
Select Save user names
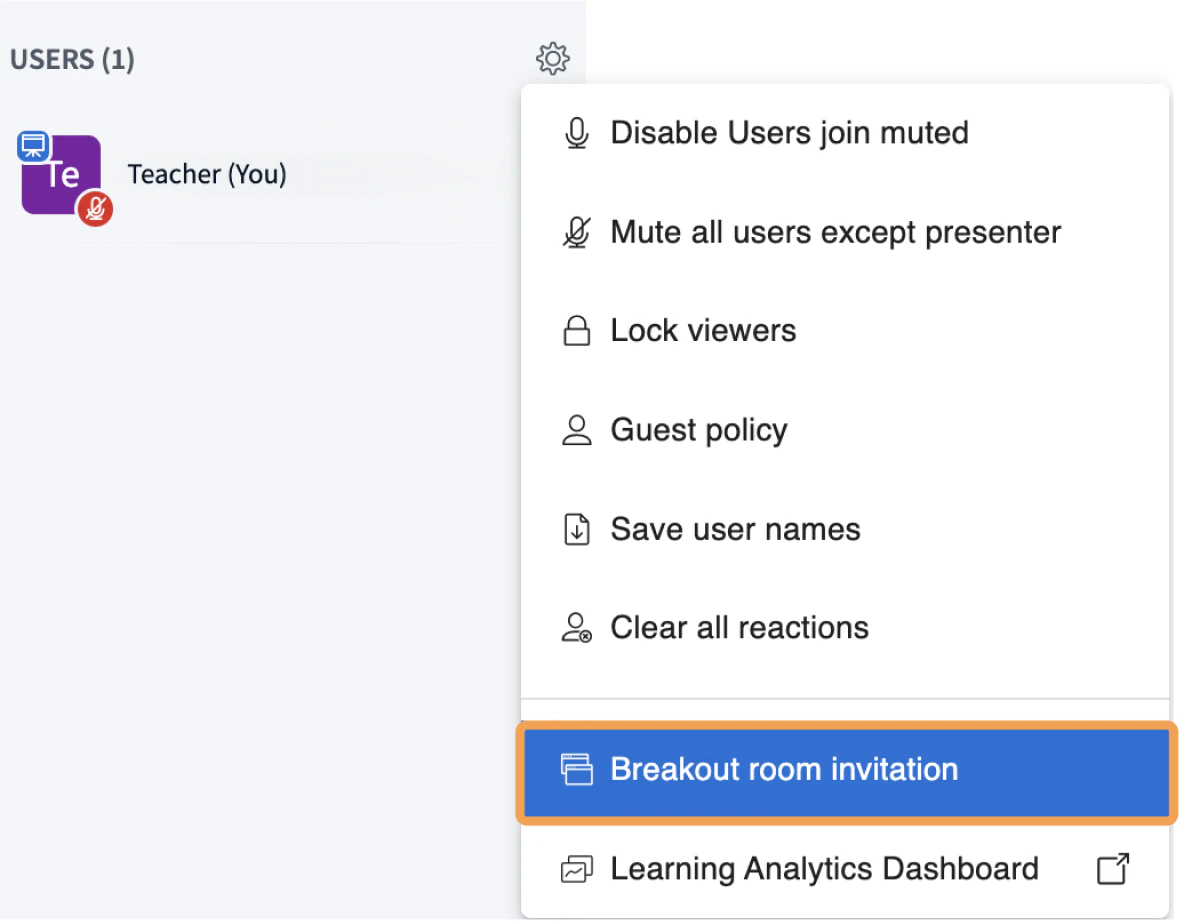[x=735, y=529]
